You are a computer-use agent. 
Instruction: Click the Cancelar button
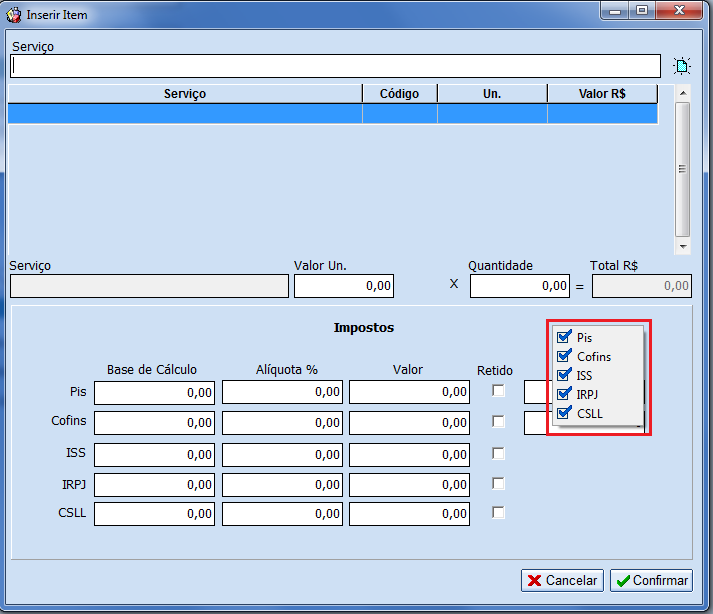click(x=562, y=581)
